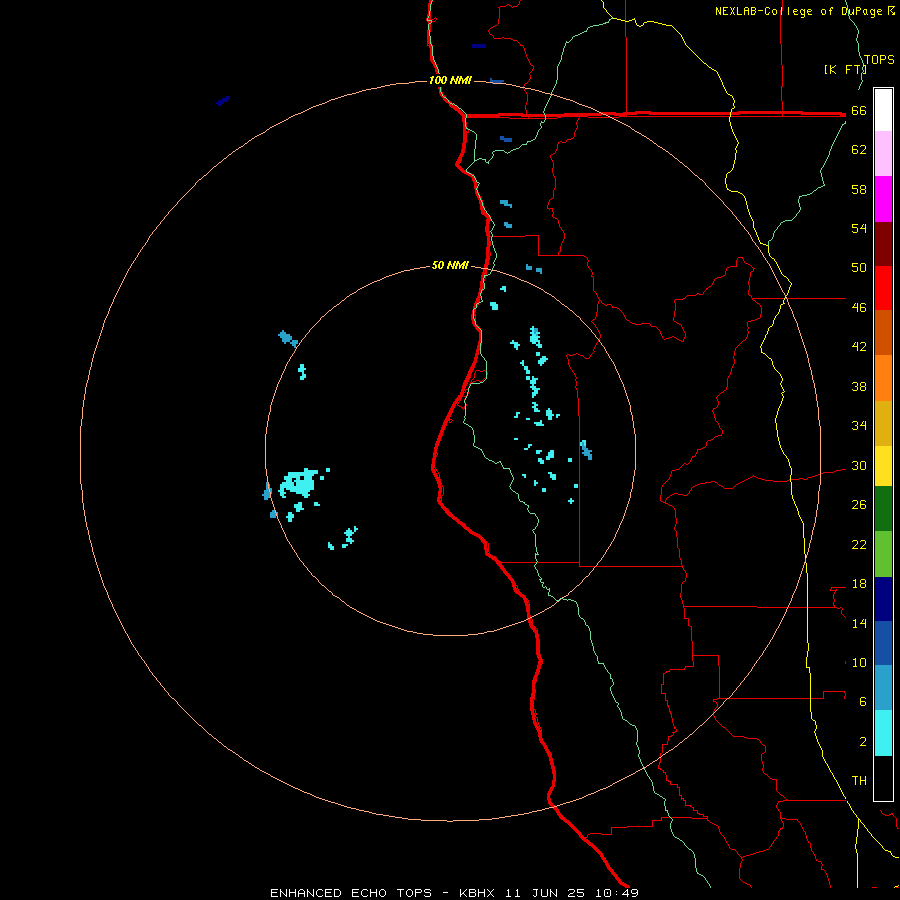Click the '14' legend value
The width and height of the screenshot is (900, 900).
click(859, 623)
